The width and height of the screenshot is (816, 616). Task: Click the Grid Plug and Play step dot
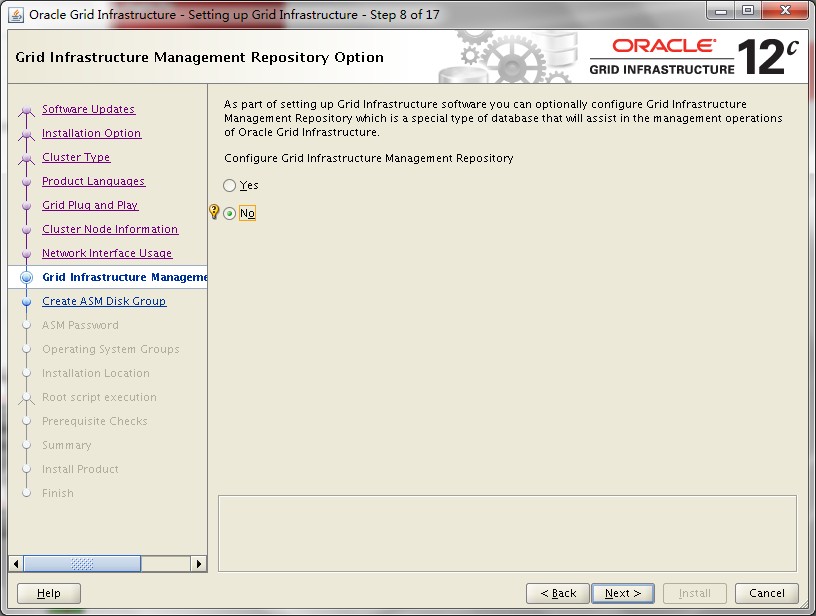pos(27,206)
